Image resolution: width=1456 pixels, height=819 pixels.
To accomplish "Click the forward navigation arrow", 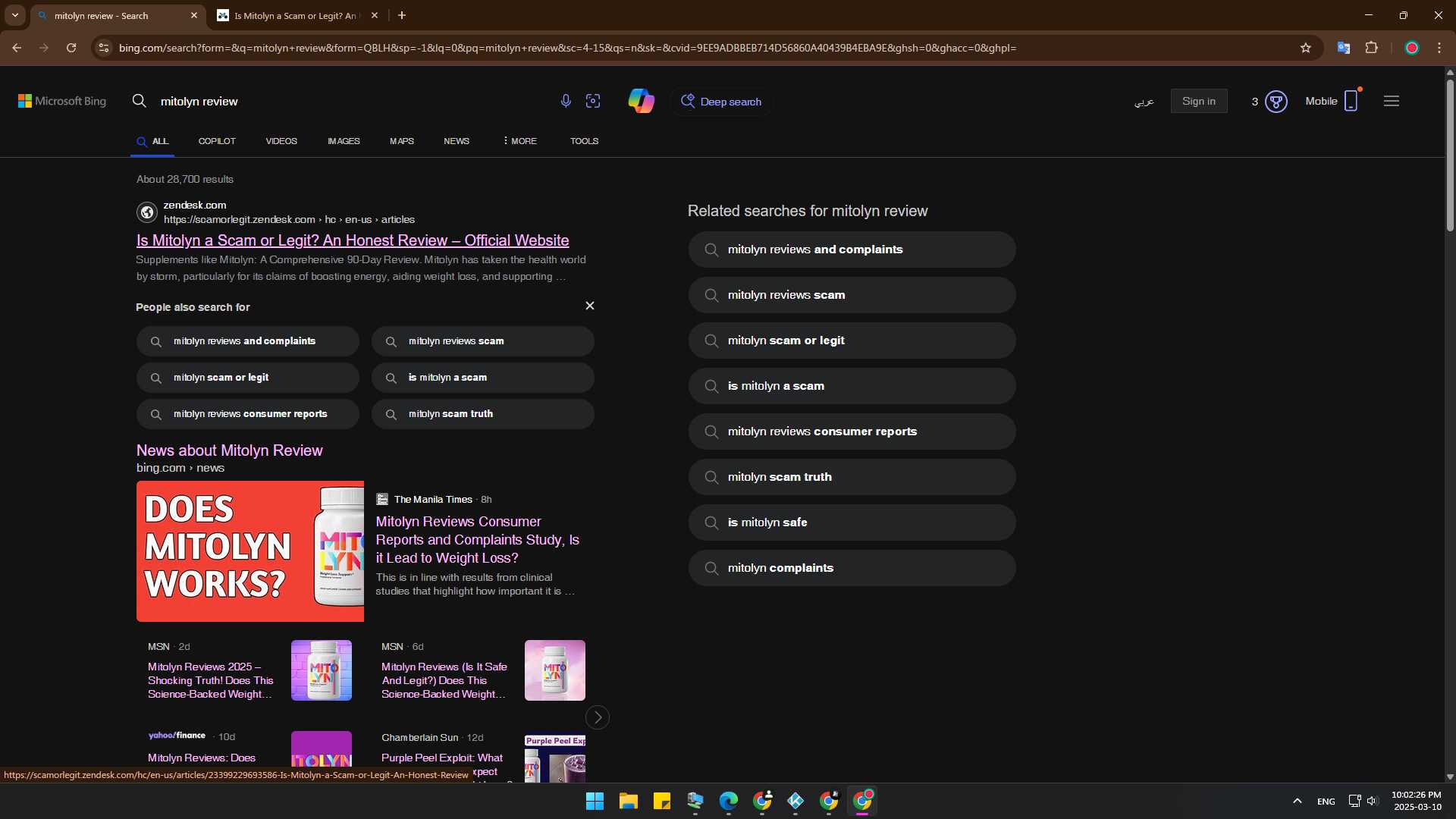I will click(x=44, y=48).
